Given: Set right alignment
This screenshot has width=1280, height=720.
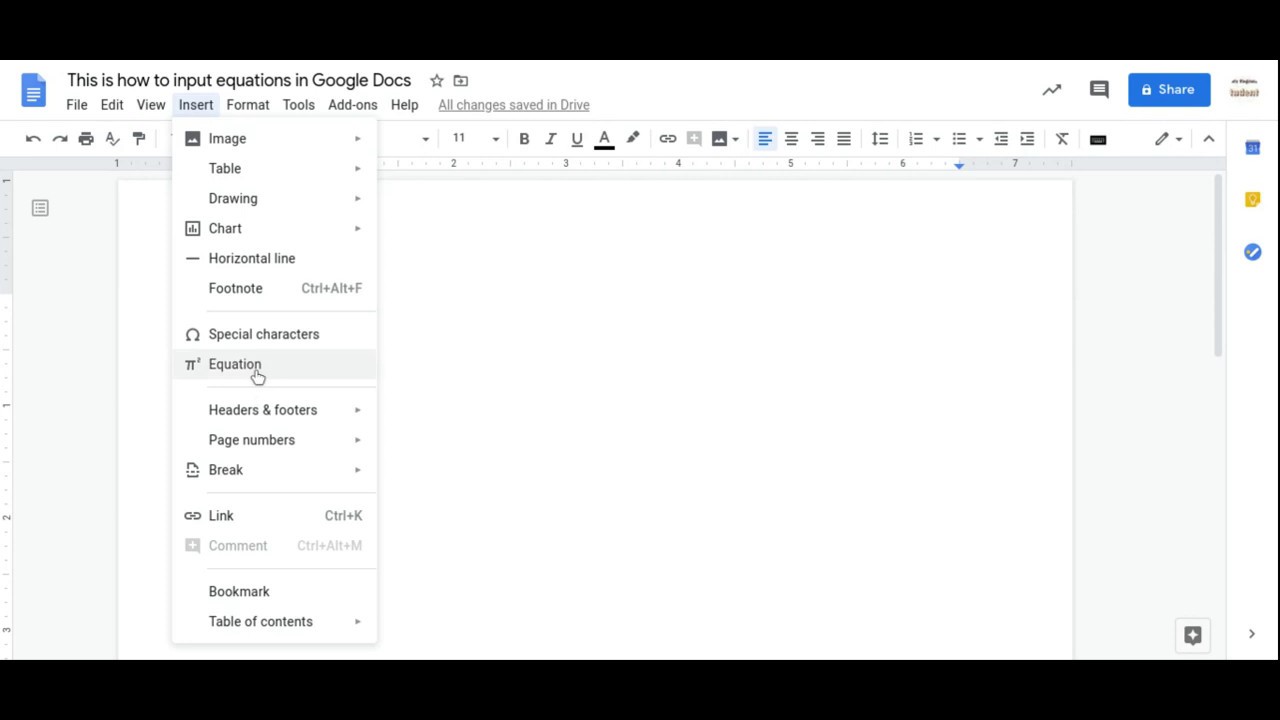Looking at the screenshot, I should (x=818, y=139).
